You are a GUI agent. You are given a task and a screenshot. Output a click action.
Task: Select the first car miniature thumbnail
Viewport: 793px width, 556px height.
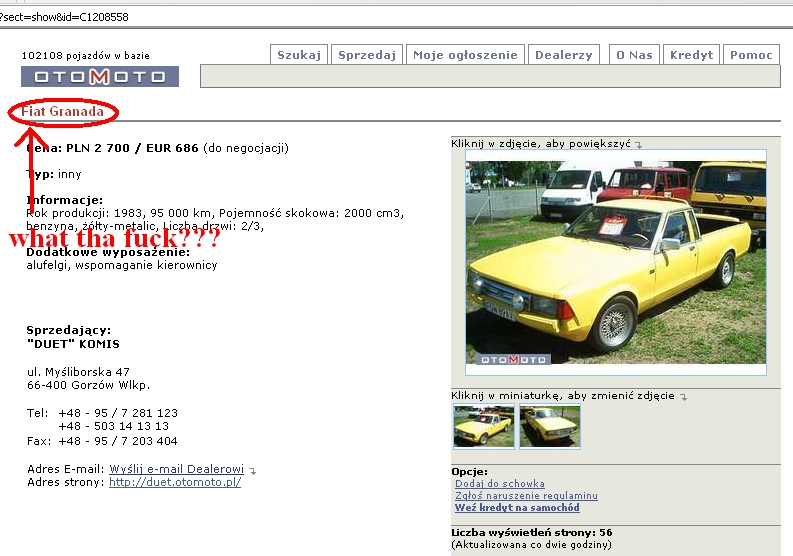pos(483,426)
